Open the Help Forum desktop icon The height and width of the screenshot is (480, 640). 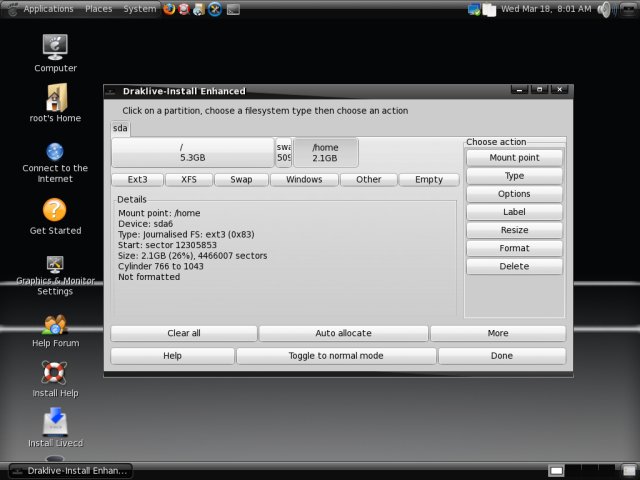pos(55,324)
